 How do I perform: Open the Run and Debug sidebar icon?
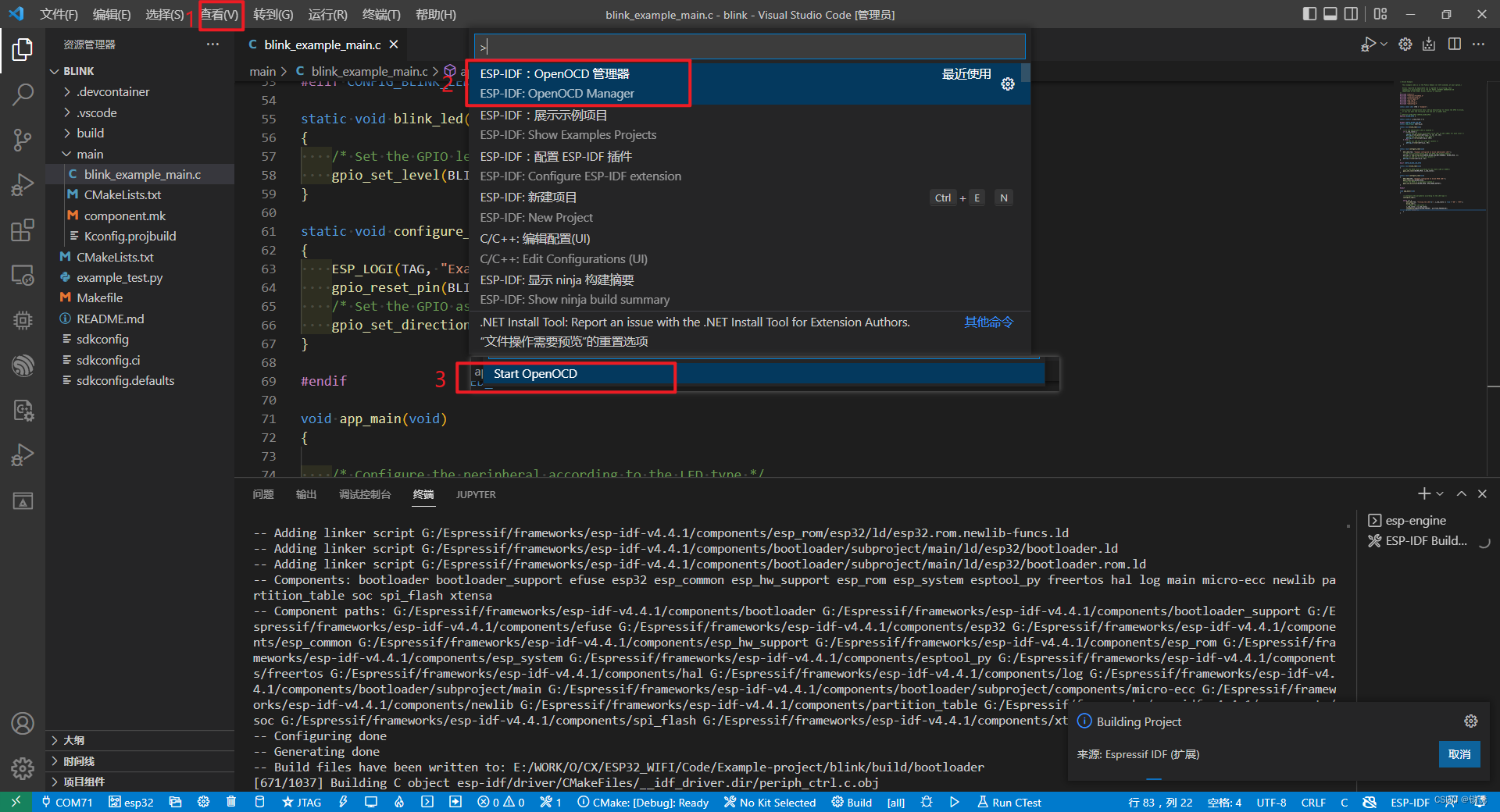pyautogui.click(x=23, y=185)
